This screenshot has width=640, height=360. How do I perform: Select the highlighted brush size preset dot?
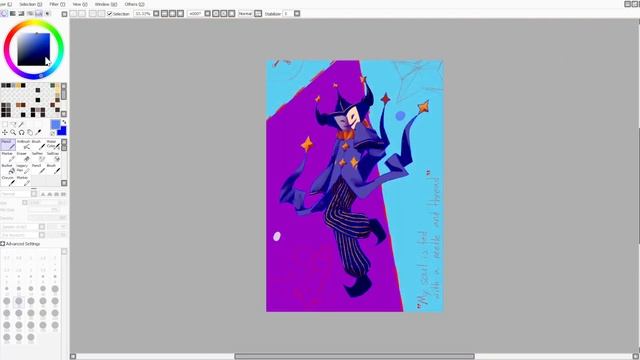click(18, 302)
